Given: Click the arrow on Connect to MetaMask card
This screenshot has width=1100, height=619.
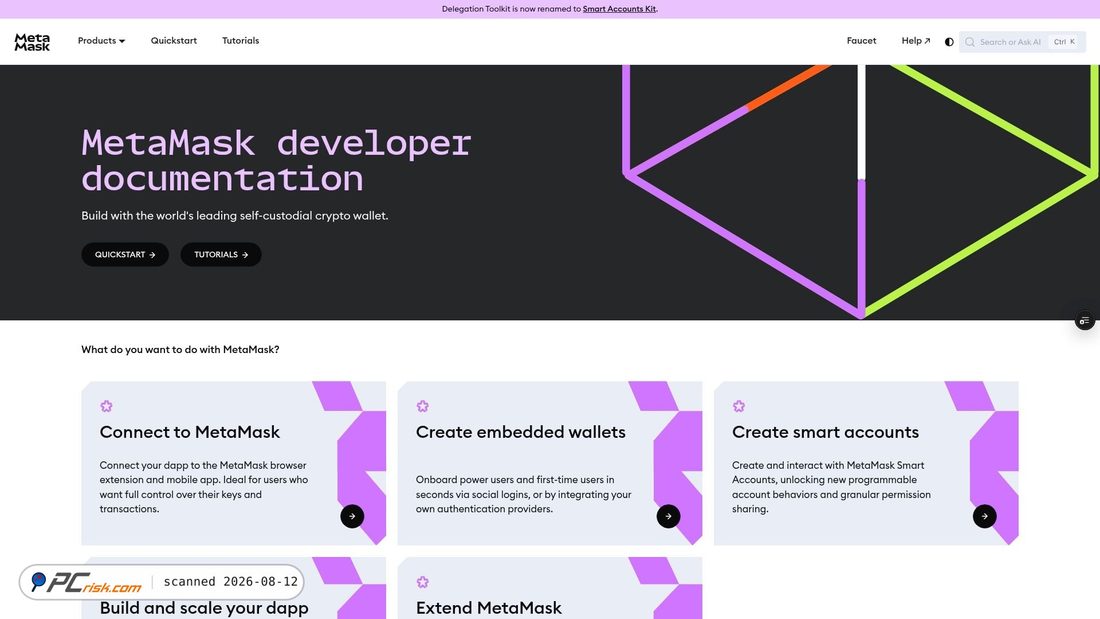Looking at the screenshot, I should pyautogui.click(x=352, y=516).
